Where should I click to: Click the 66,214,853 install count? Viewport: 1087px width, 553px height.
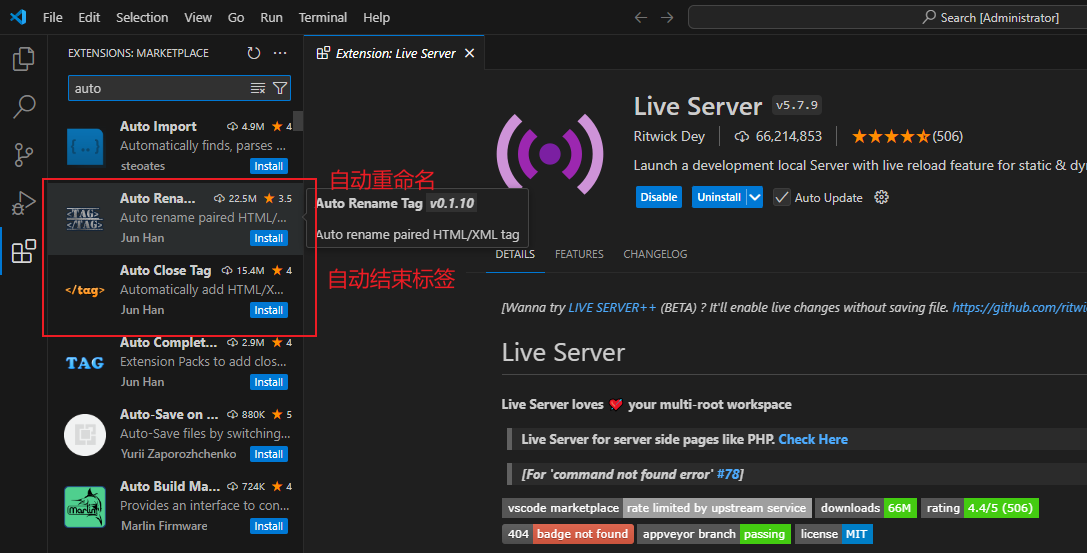coord(779,137)
